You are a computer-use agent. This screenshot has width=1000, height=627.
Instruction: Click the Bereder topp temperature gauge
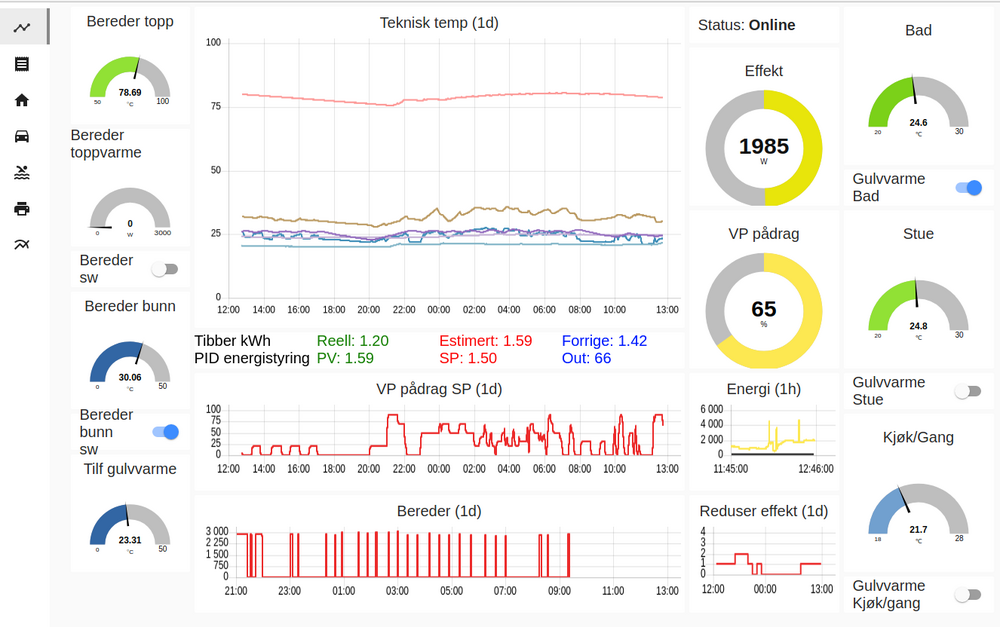130,82
